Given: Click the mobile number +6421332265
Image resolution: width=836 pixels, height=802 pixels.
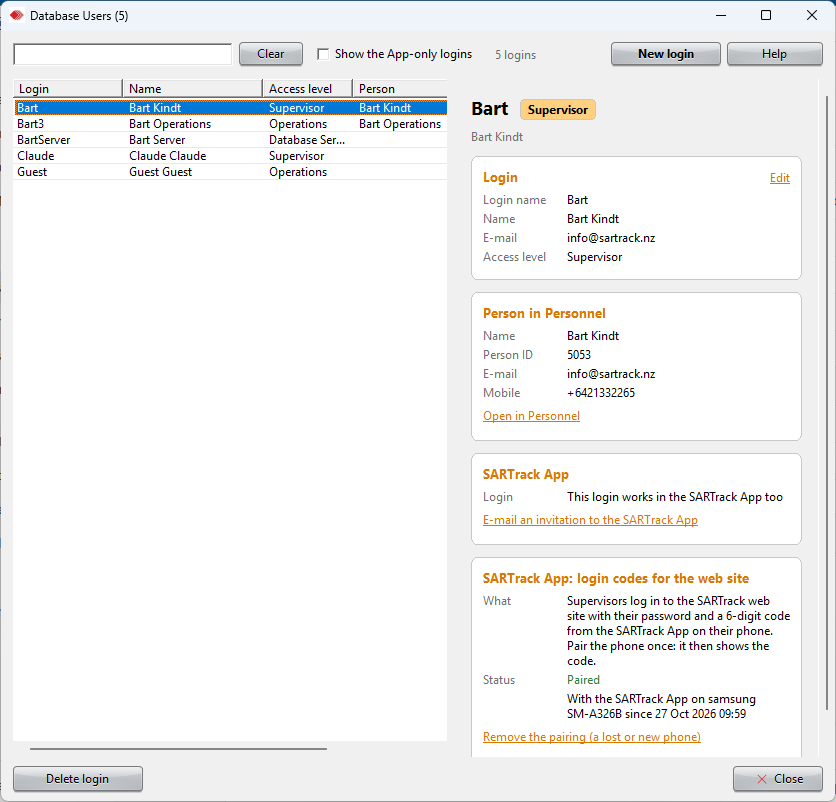Looking at the screenshot, I should point(601,393).
